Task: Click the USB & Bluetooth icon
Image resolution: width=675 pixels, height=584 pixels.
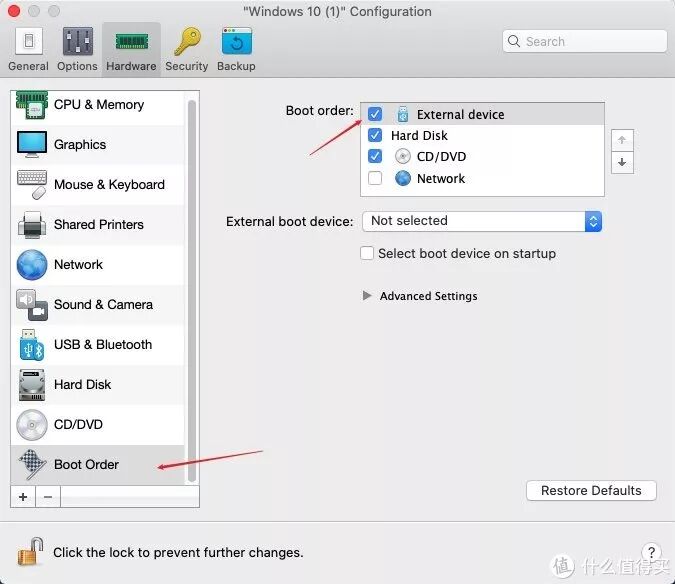Action: coord(32,345)
